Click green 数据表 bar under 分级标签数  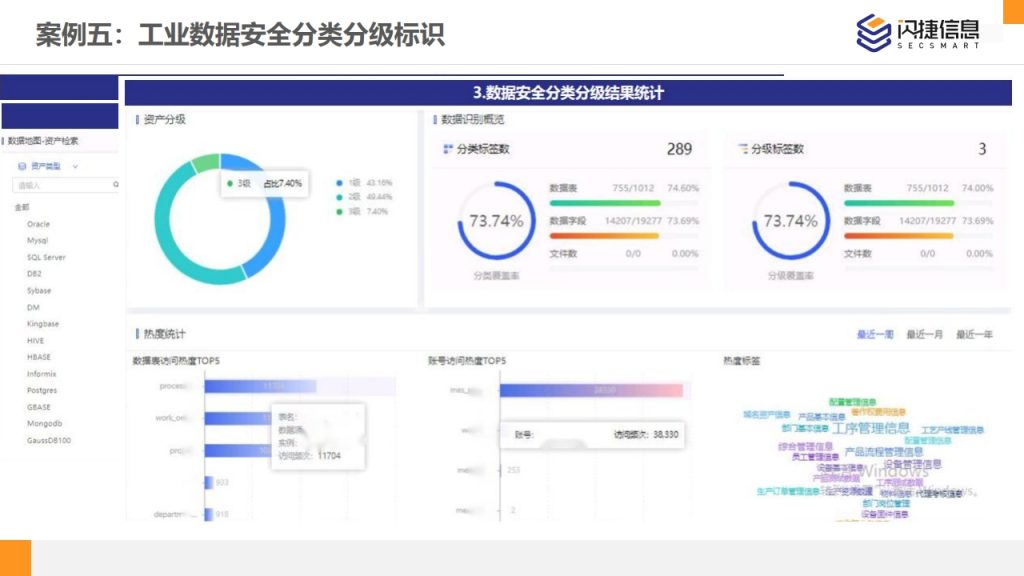tap(899, 203)
